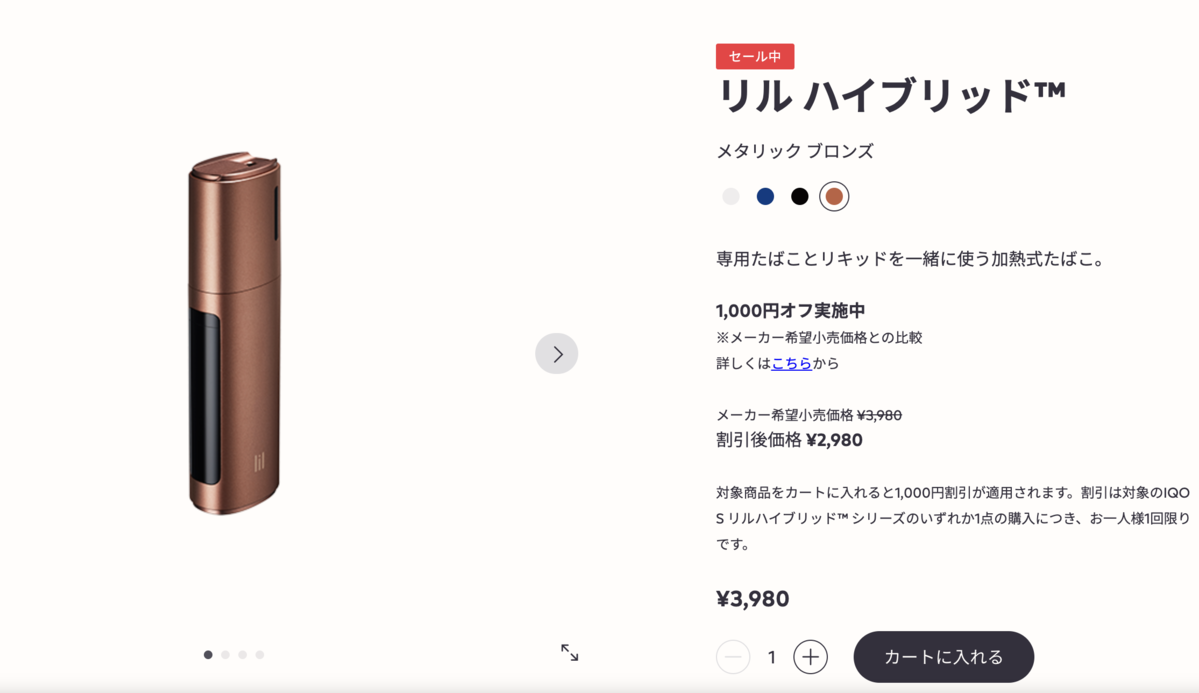Jump to the fourth carousel dot
Screen dimensions: 1199x693
[260, 655]
